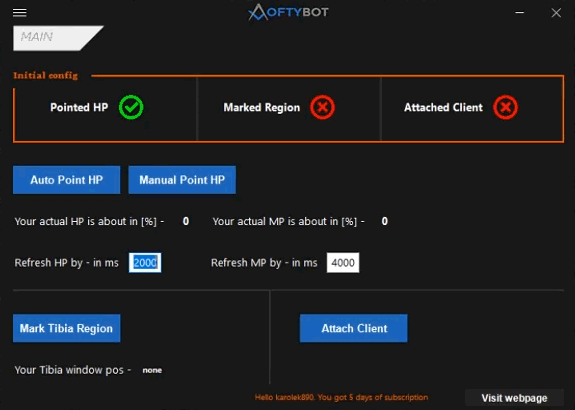Screen dimensions: 575x410
Task: Open the hamburger menu icon
Action: tap(19, 12)
